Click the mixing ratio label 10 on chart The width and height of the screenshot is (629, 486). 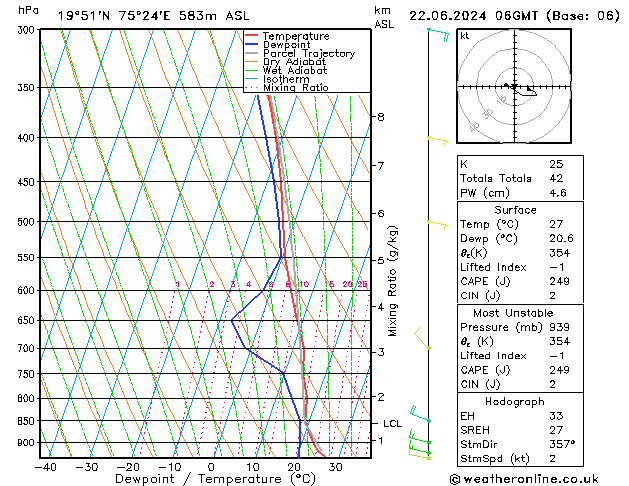click(x=304, y=284)
